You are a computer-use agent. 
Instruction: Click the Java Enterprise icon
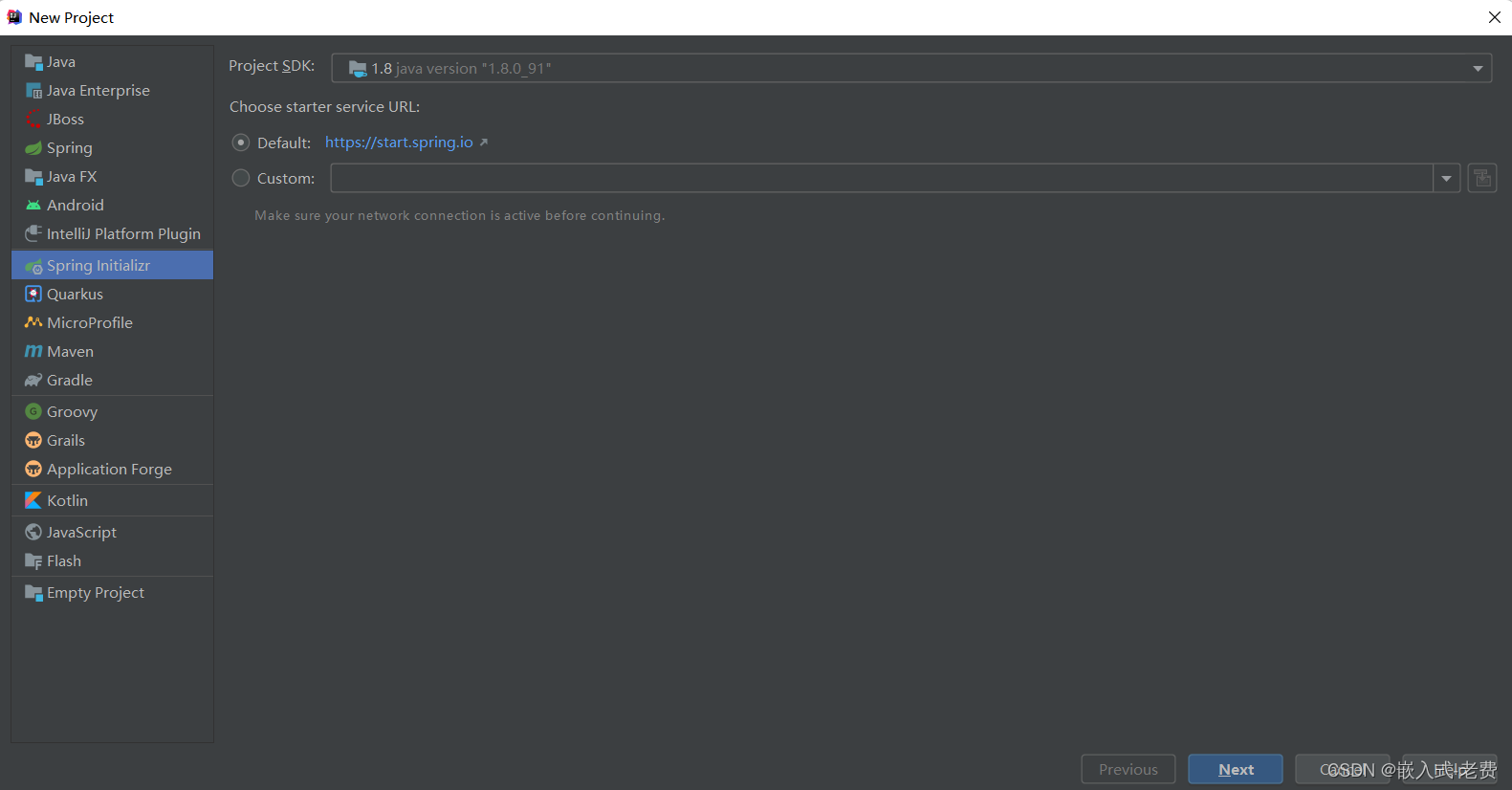tap(33, 91)
